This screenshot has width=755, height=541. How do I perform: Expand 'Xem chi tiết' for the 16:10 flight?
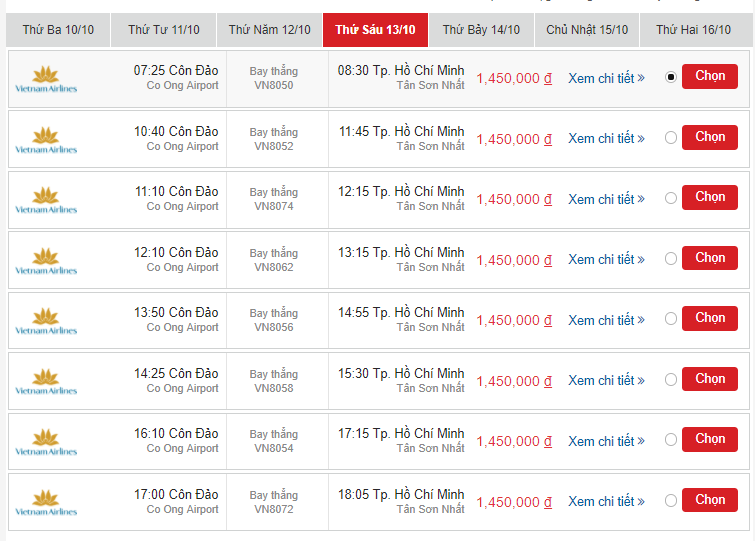[x=606, y=441]
